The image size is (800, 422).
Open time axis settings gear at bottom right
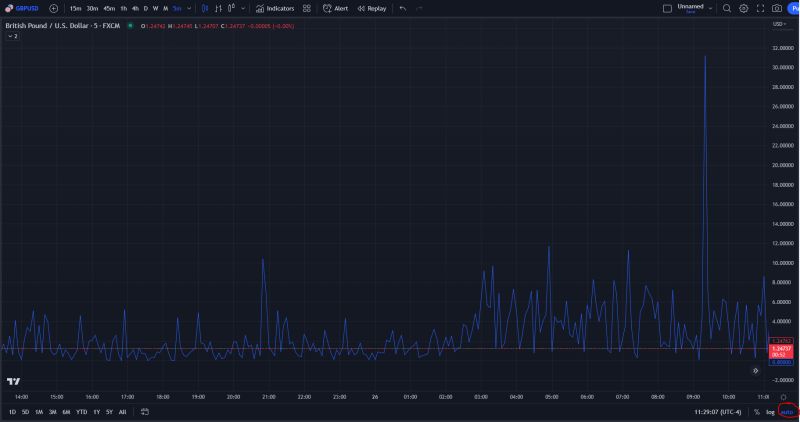(x=784, y=397)
